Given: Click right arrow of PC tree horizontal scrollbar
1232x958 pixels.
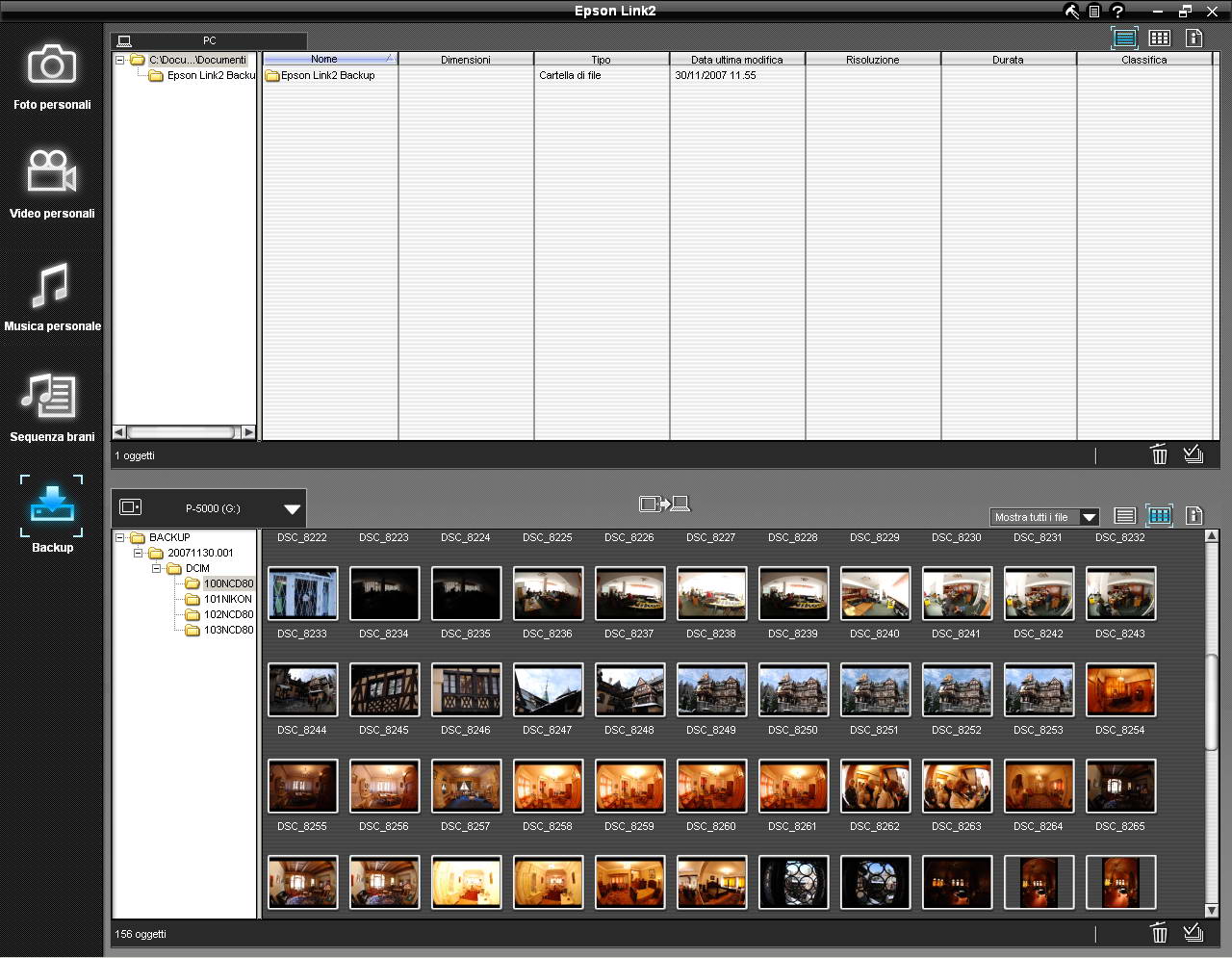Looking at the screenshot, I should click(x=249, y=432).
